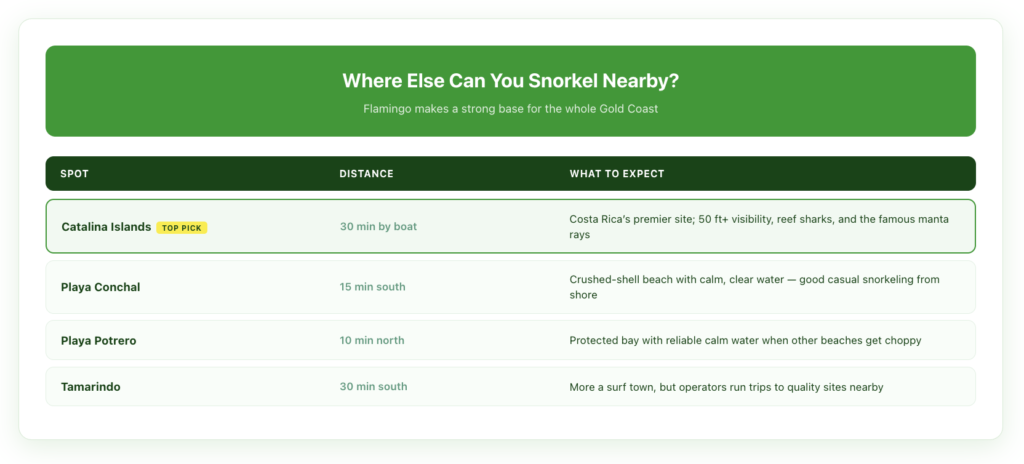Click the crushed-shell beach description text
The image size is (1024, 464).
tap(754, 287)
